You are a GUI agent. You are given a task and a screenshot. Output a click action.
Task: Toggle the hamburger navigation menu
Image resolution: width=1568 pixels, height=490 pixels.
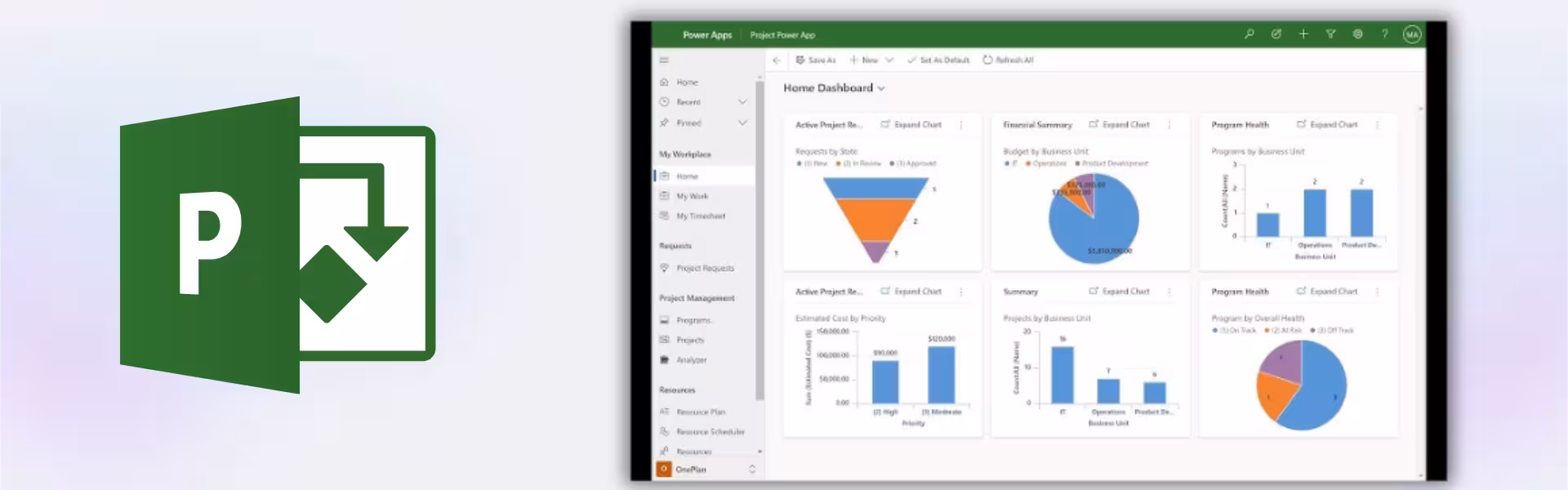pyautogui.click(x=664, y=60)
